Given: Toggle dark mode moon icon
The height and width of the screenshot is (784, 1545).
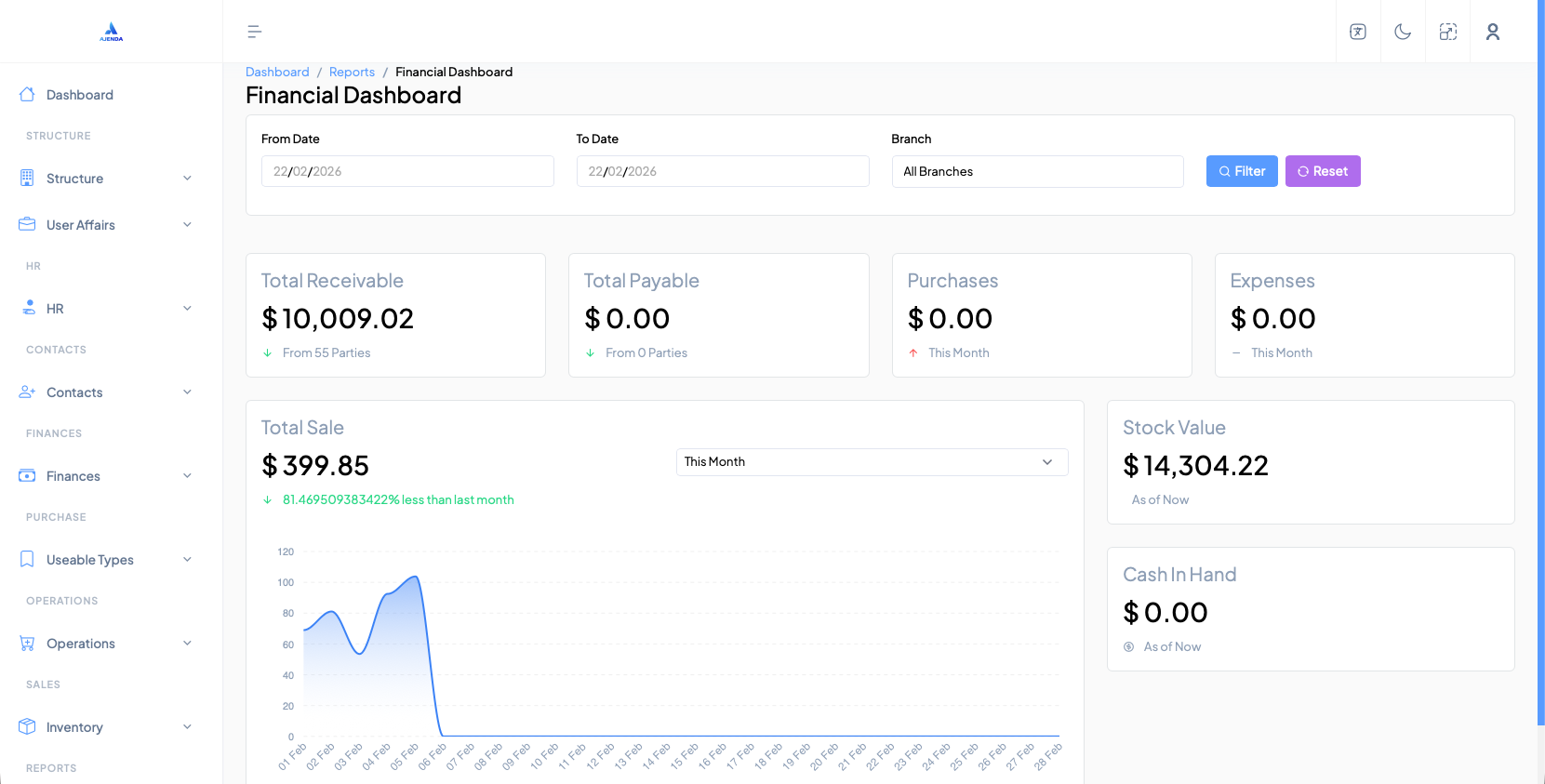Looking at the screenshot, I should 1403,32.
